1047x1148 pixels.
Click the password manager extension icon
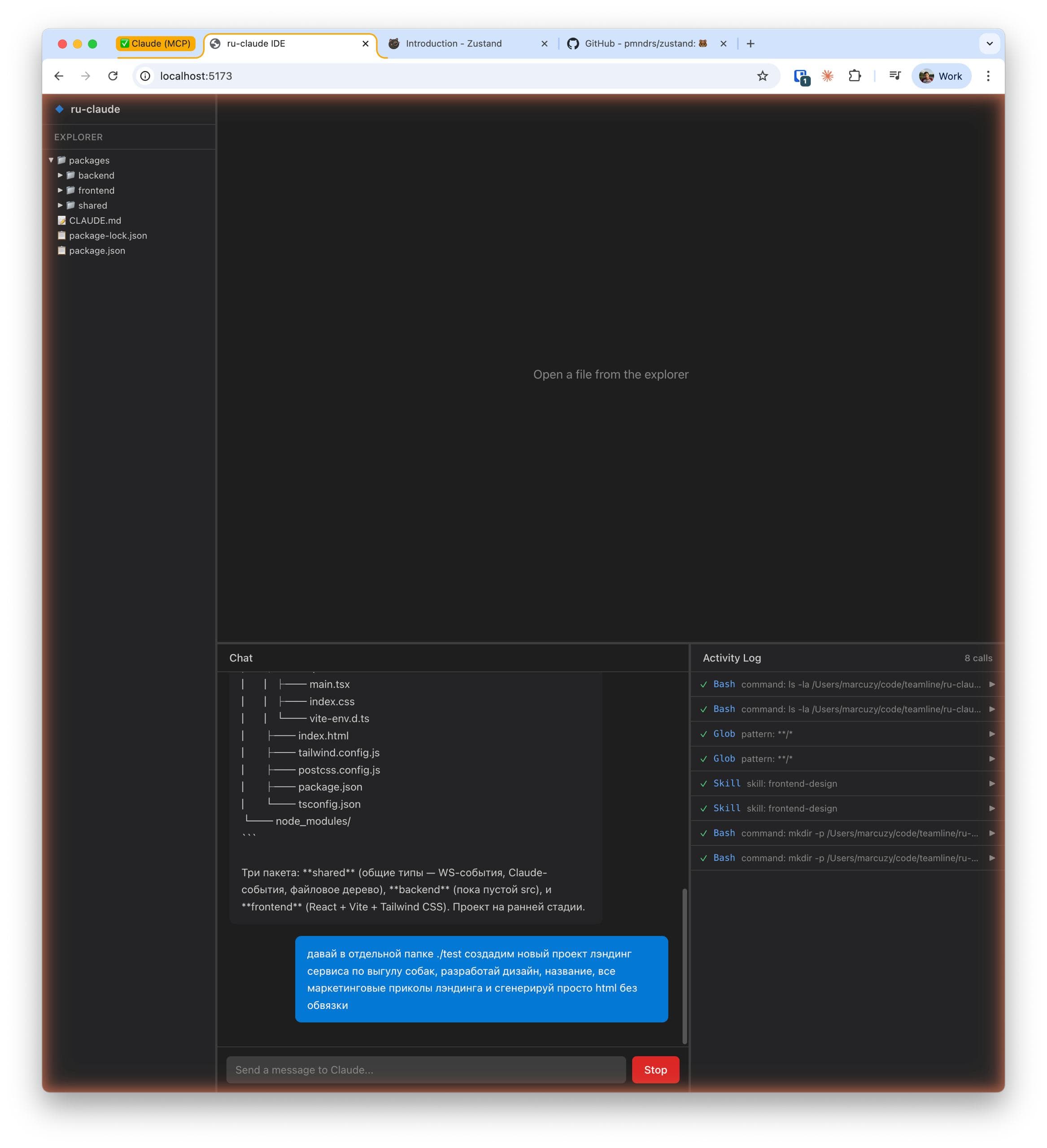pos(801,76)
